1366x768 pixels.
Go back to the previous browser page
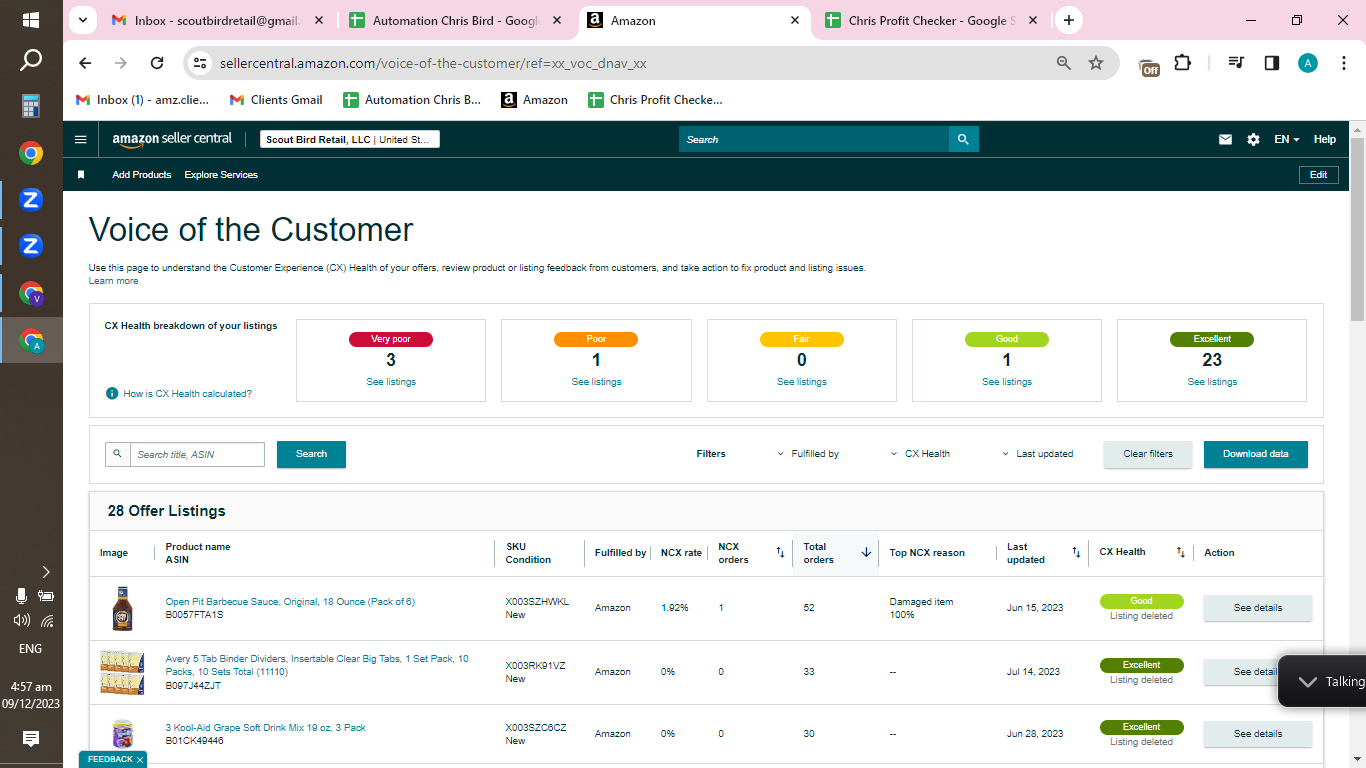click(x=85, y=63)
